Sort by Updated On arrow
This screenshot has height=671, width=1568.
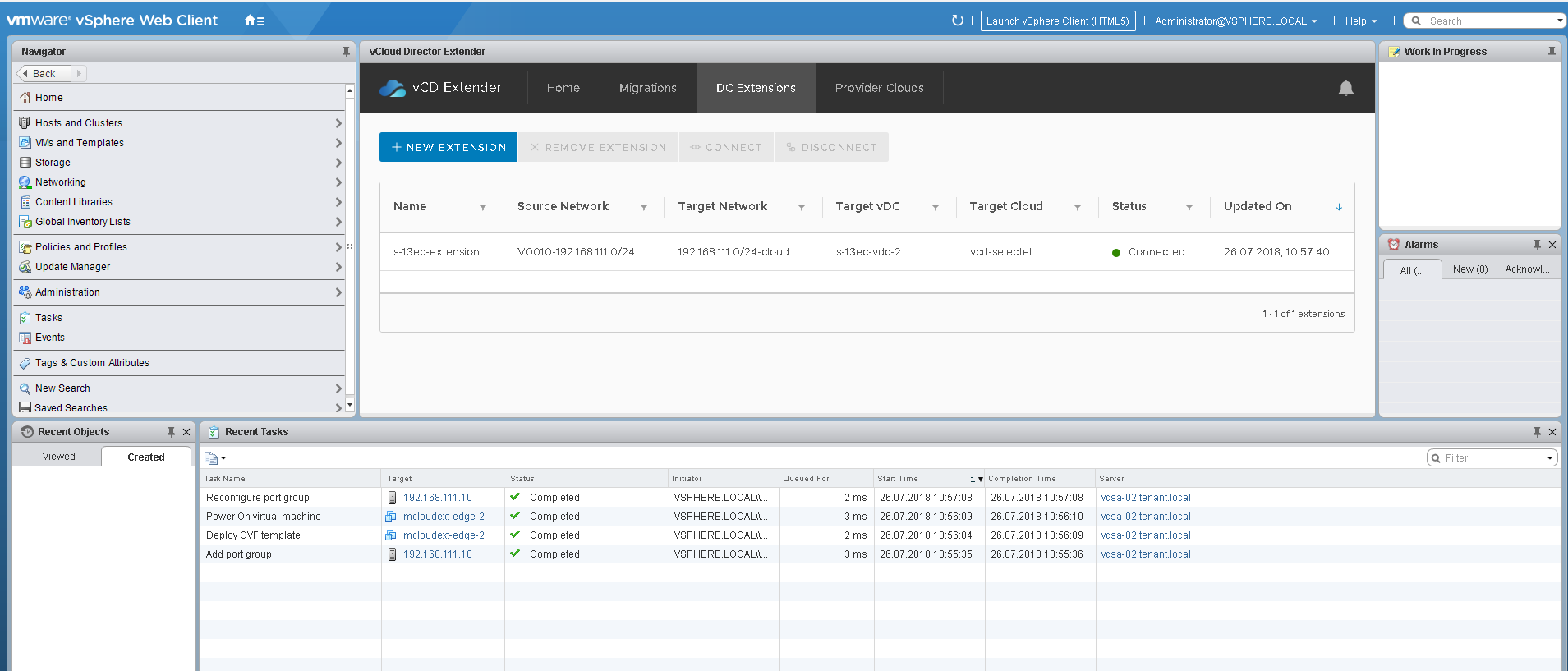(x=1339, y=207)
